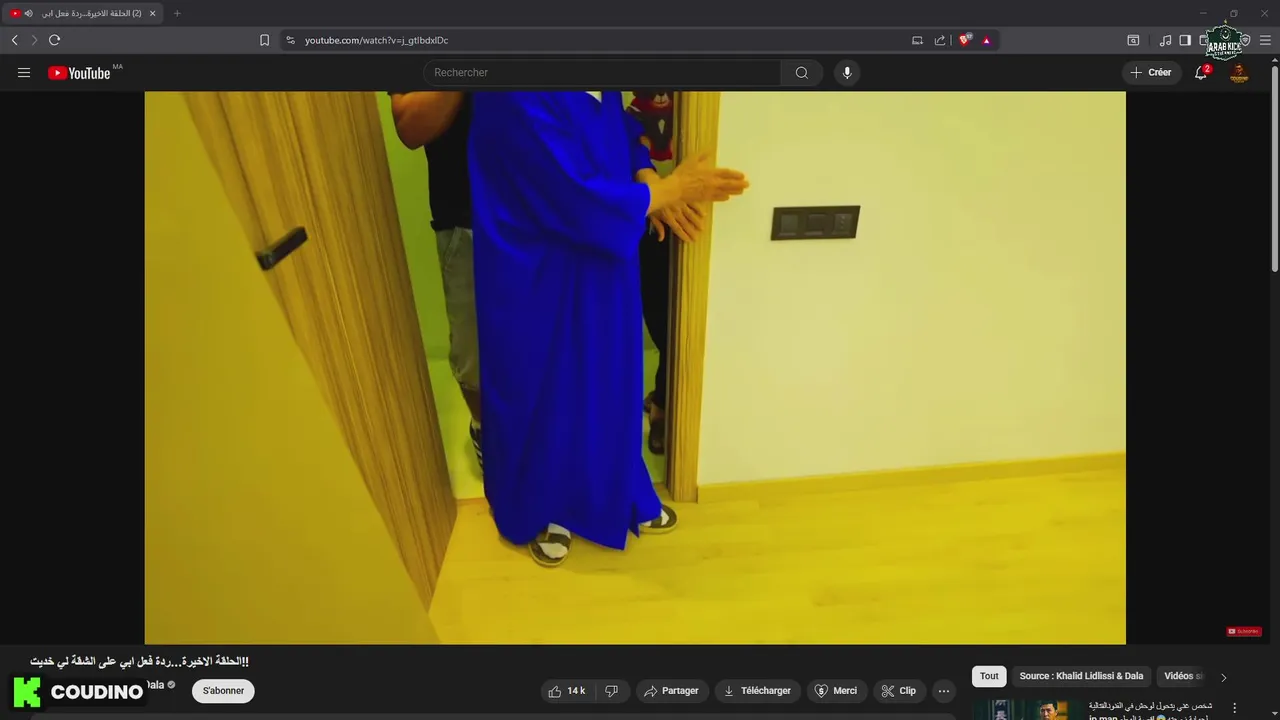Open the YouTube guide hamburger menu

tap(24, 73)
